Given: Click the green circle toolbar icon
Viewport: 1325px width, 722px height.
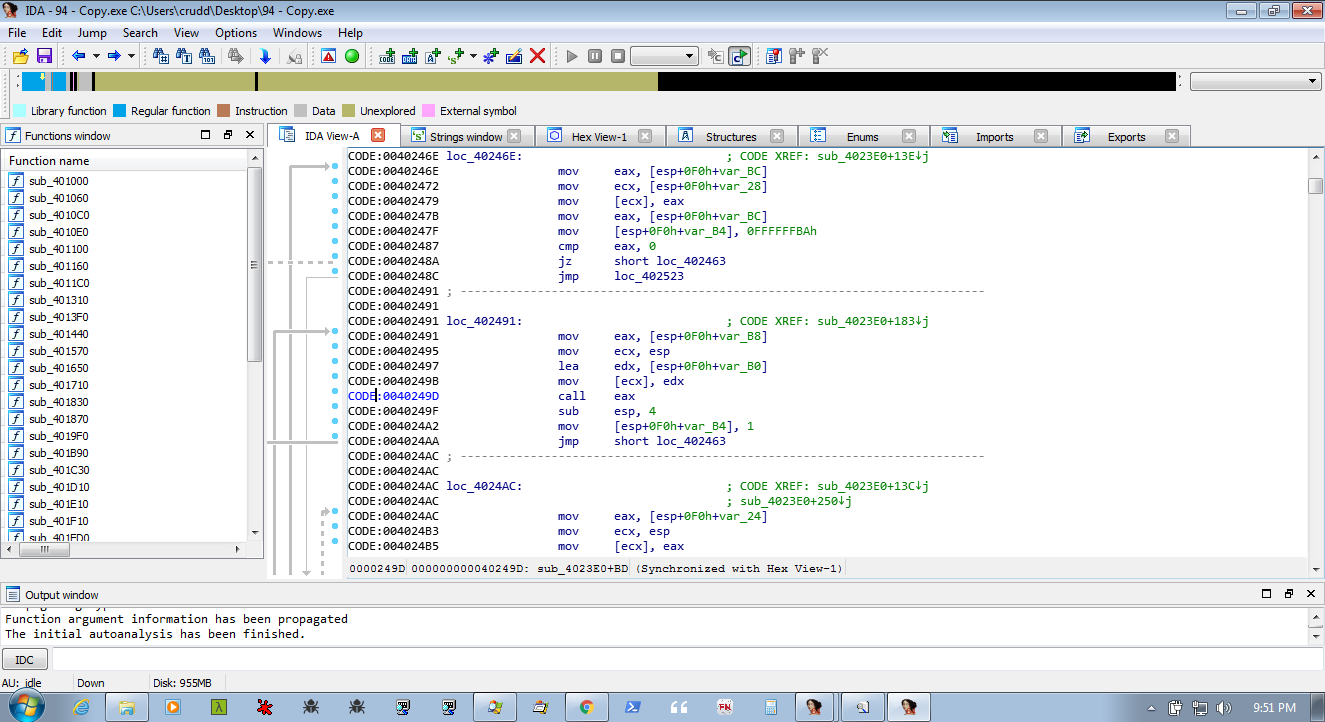Looking at the screenshot, I should click(352, 56).
